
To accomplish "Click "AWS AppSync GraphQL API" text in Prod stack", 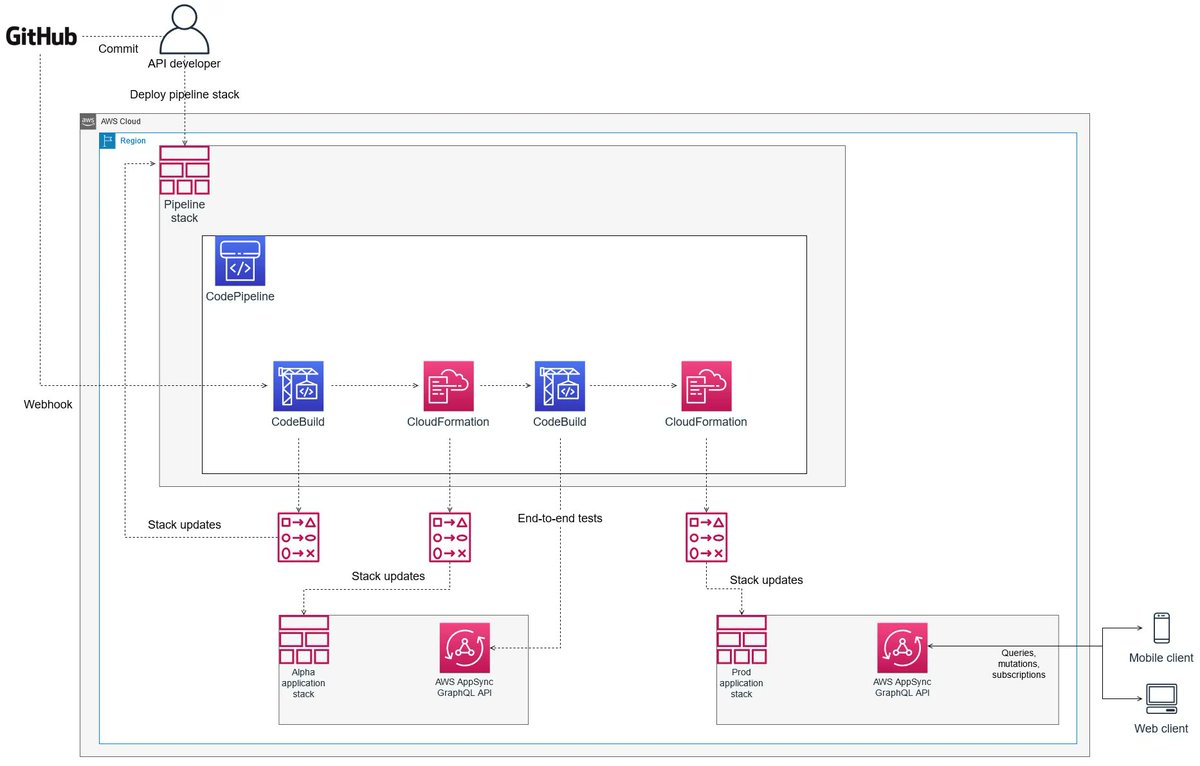I will tap(902, 687).
